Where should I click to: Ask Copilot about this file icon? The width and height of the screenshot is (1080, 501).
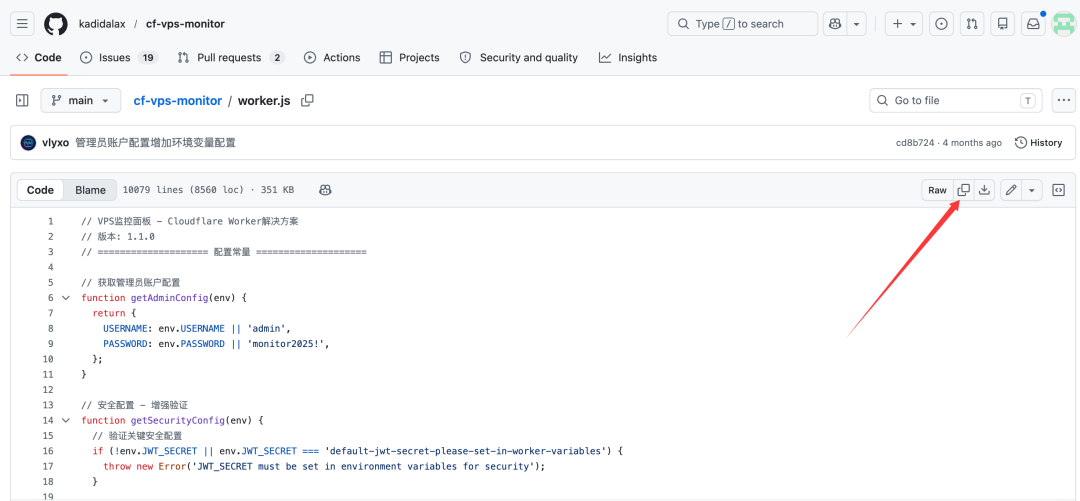pos(326,190)
